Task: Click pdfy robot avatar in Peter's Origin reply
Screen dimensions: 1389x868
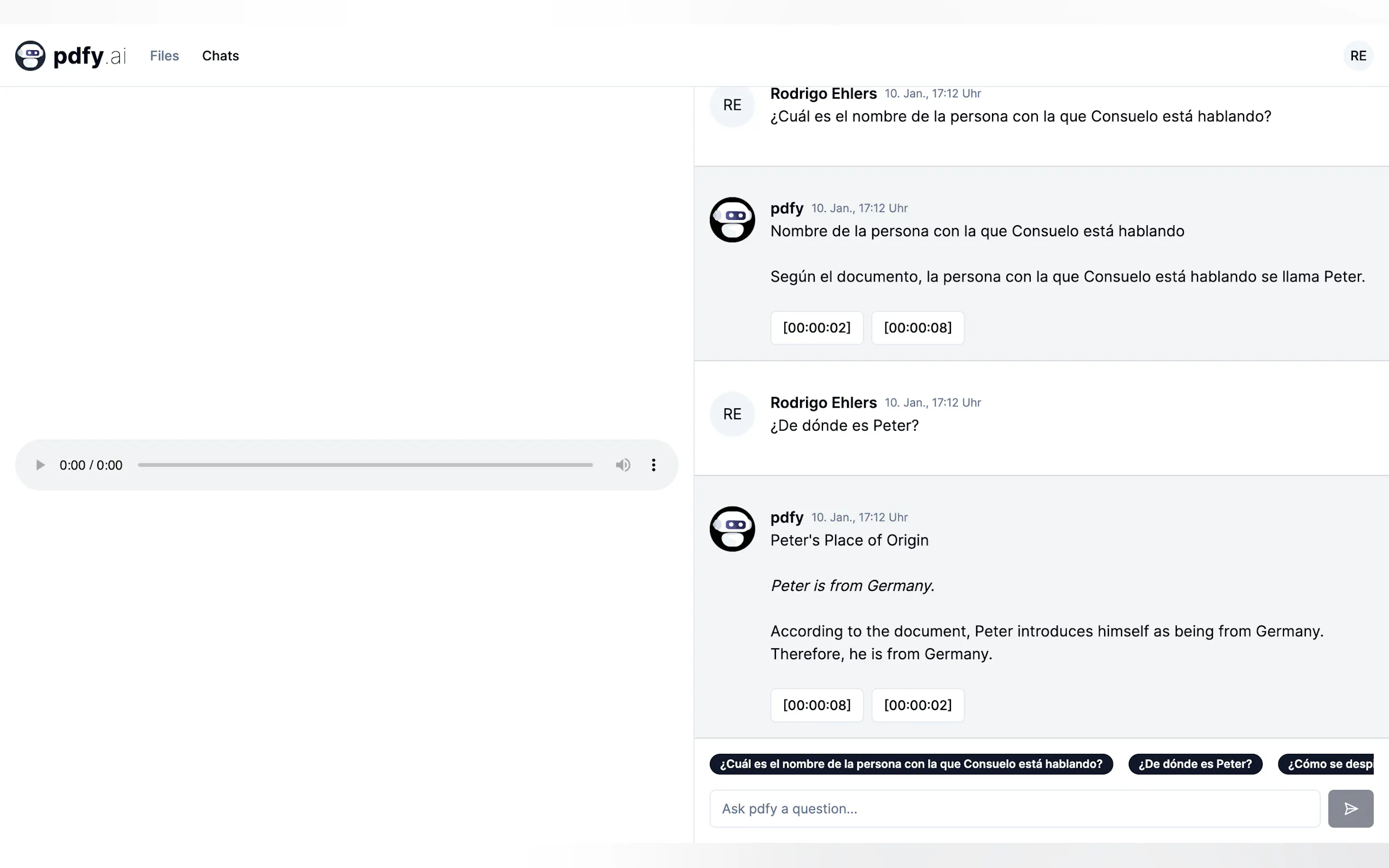Action: [x=732, y=529]
